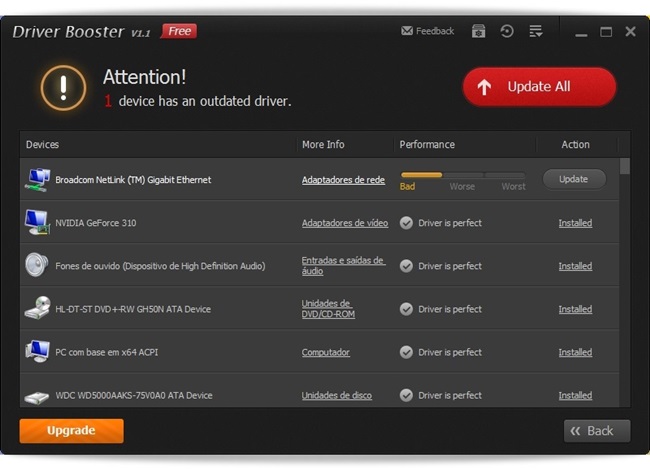Click the device list scrollbar thumb
Viewport: 650px width, 470px height.
625,166
